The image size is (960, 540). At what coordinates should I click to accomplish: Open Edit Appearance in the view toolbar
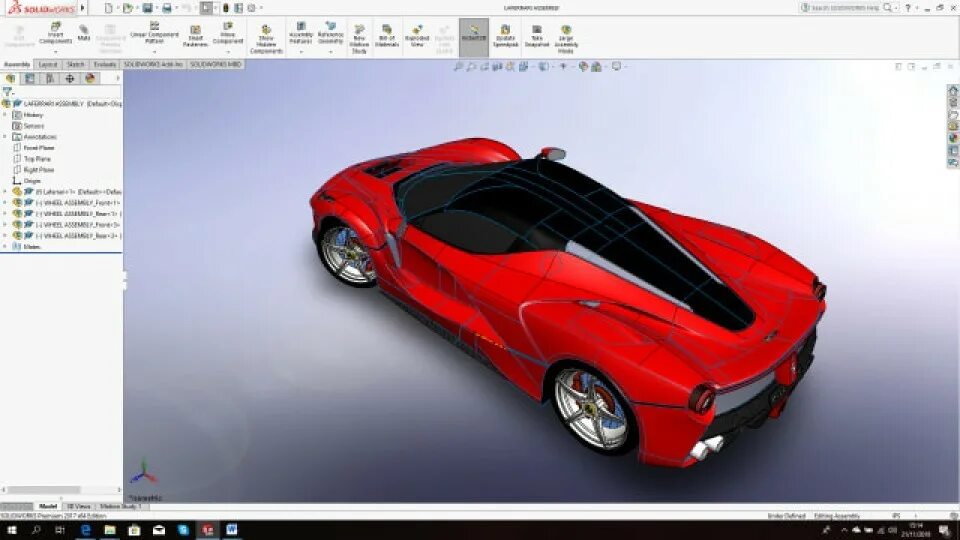(583, 66)
